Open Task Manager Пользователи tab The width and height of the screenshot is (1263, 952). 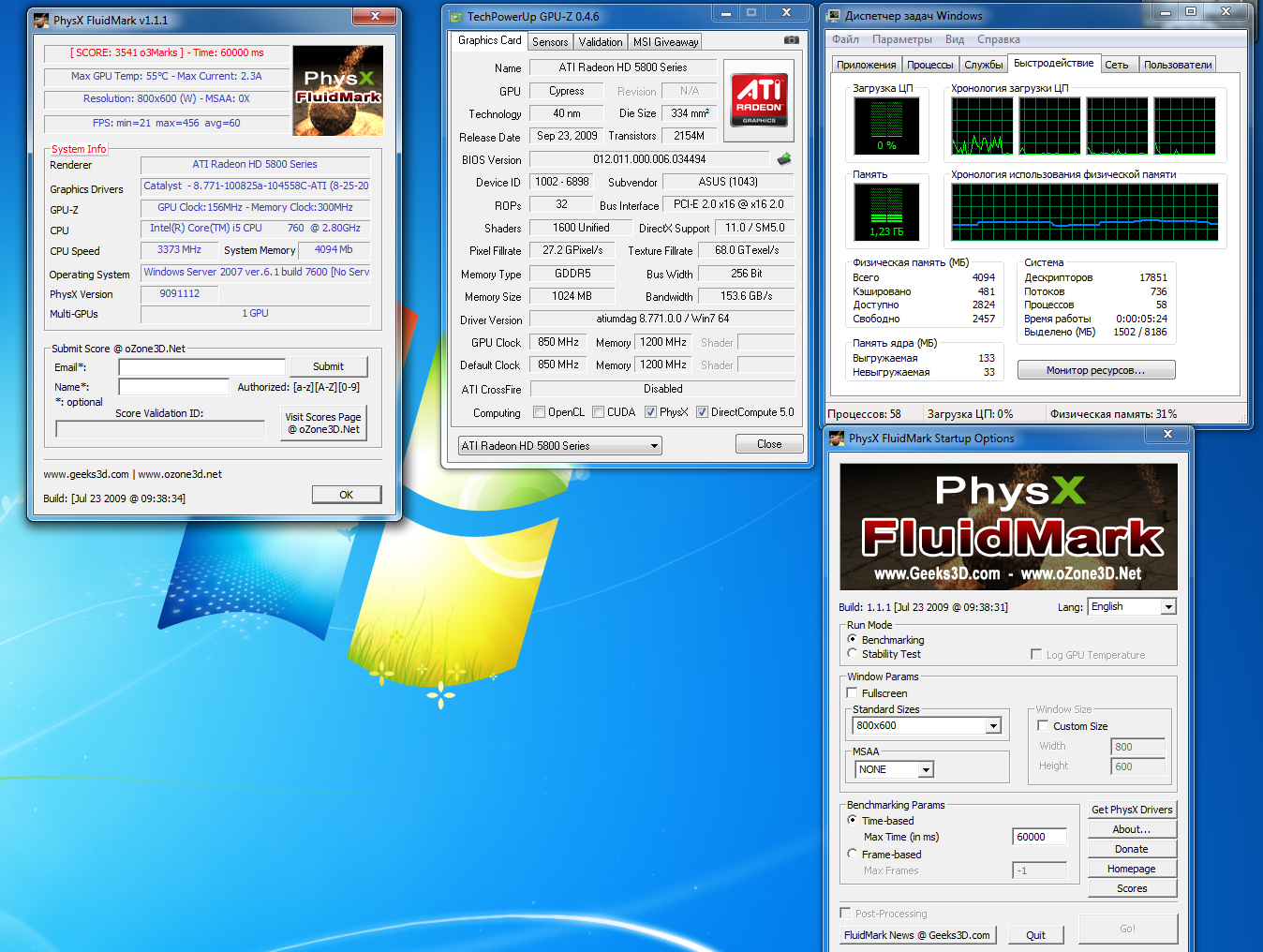(1178, 65)
